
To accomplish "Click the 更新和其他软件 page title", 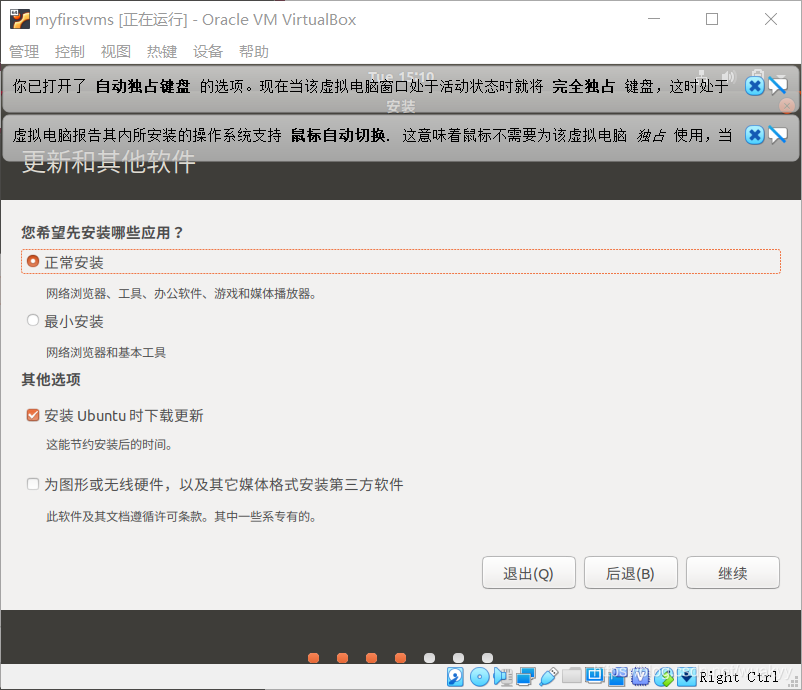I will click(109, 162).
